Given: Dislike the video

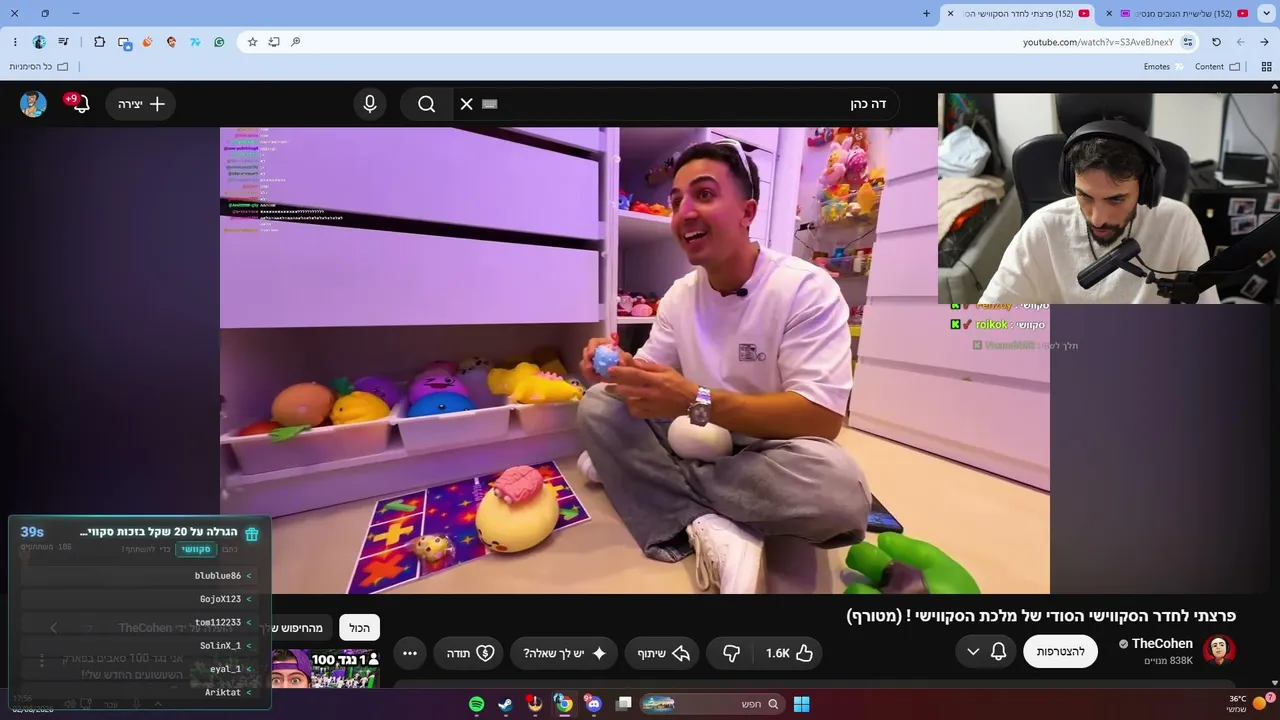Looking at the screenshot, I should [731, 653].
